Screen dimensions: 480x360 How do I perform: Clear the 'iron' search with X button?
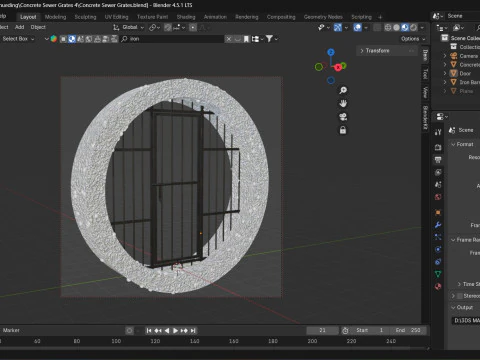[x=229, y=39]
